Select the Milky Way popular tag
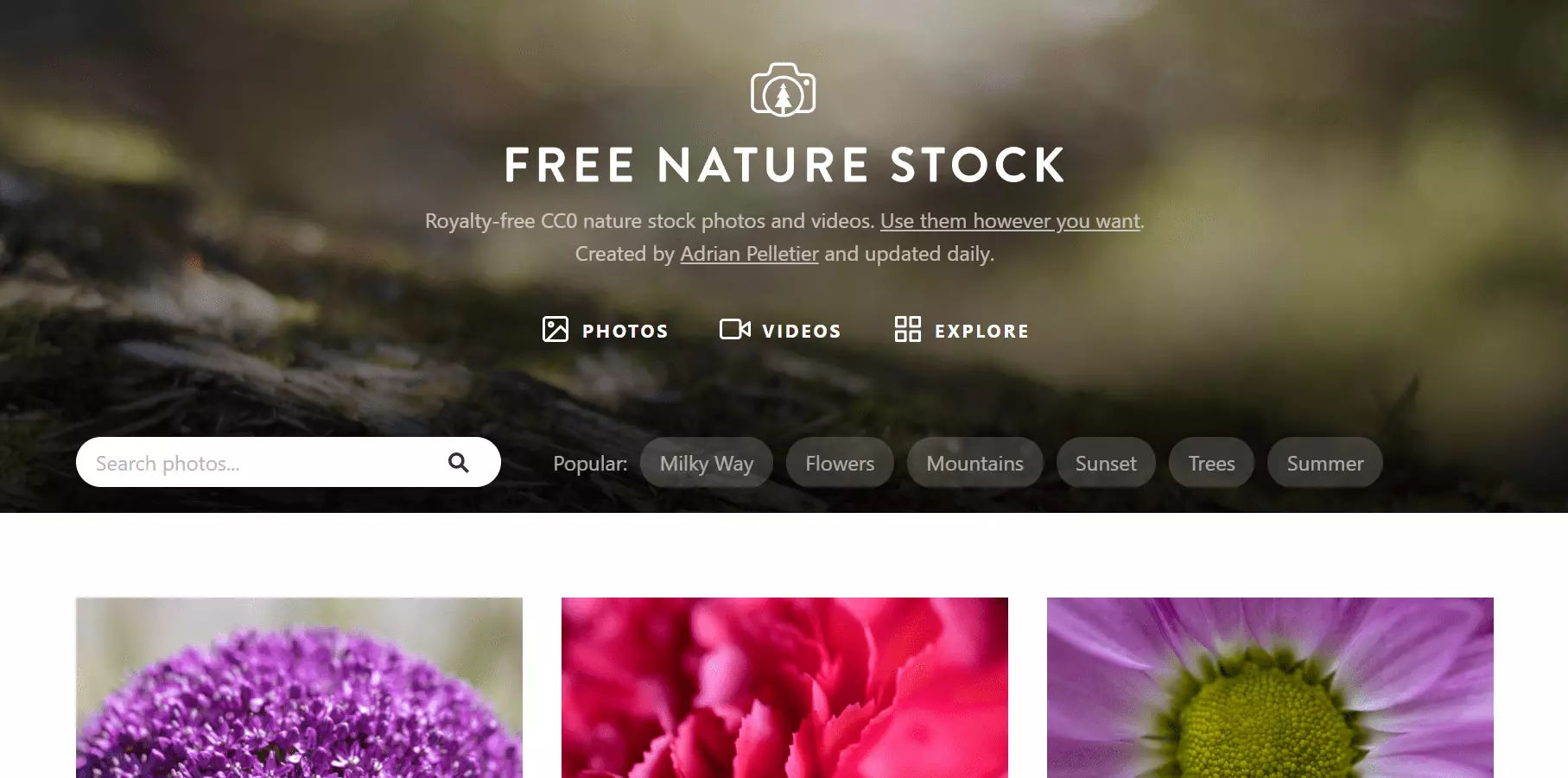The image size is (1568, 778). pyautogui.click(x=707, y=463)
